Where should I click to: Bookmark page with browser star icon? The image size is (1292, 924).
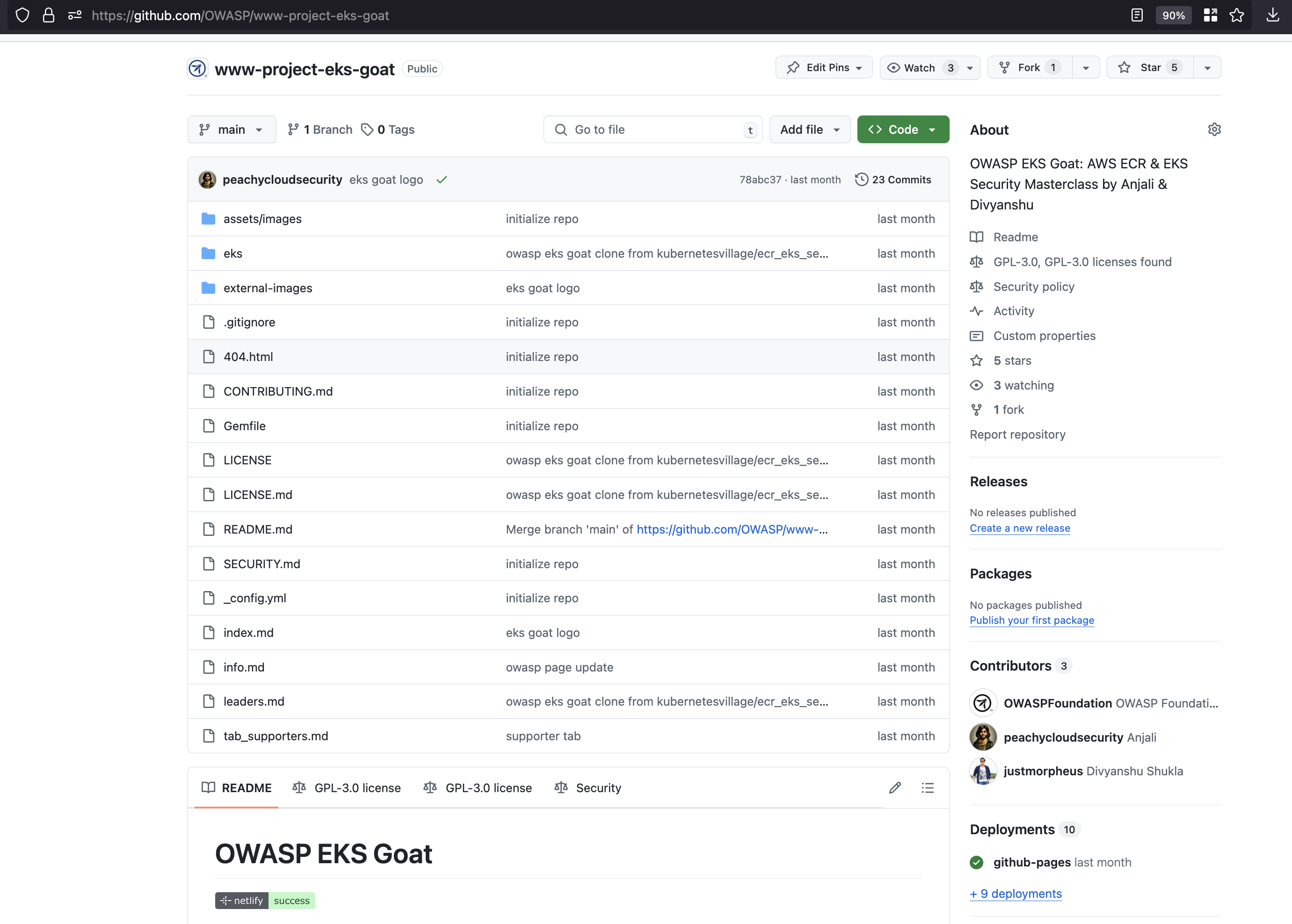click(1237, 15)
